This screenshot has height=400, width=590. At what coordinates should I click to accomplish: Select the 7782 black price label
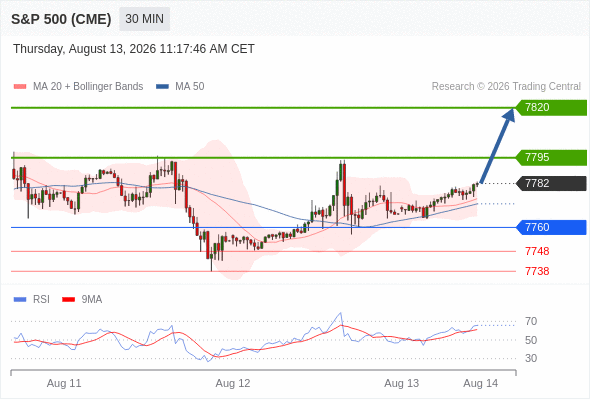point(551,184)
